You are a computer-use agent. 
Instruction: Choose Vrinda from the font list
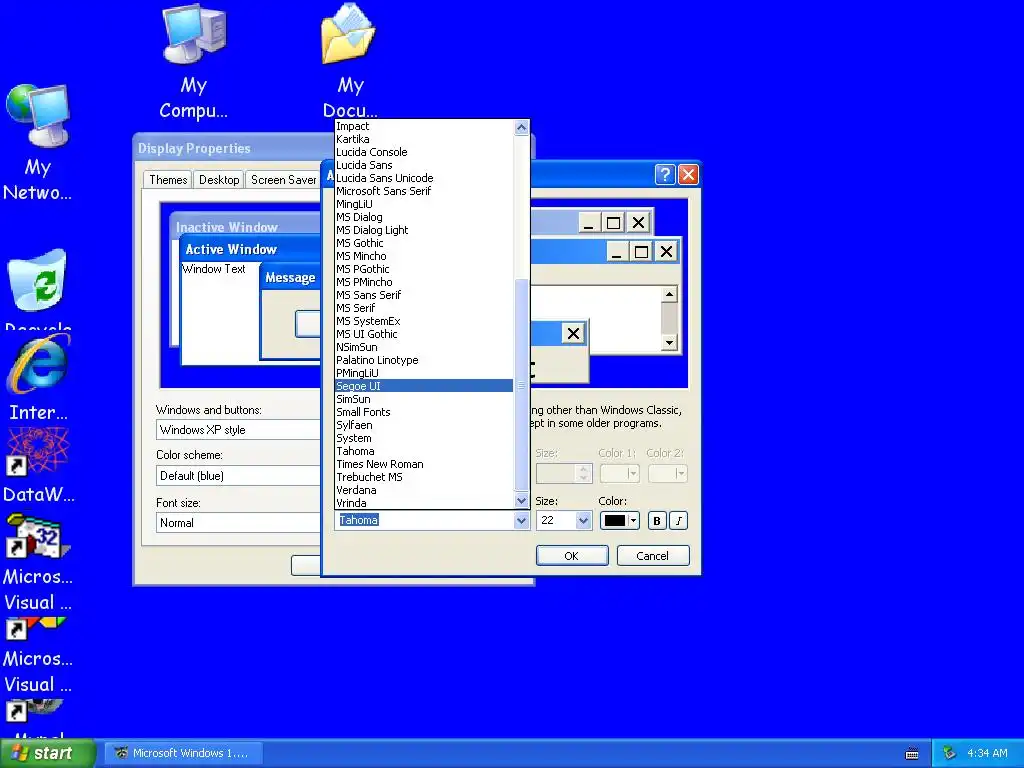424,503
